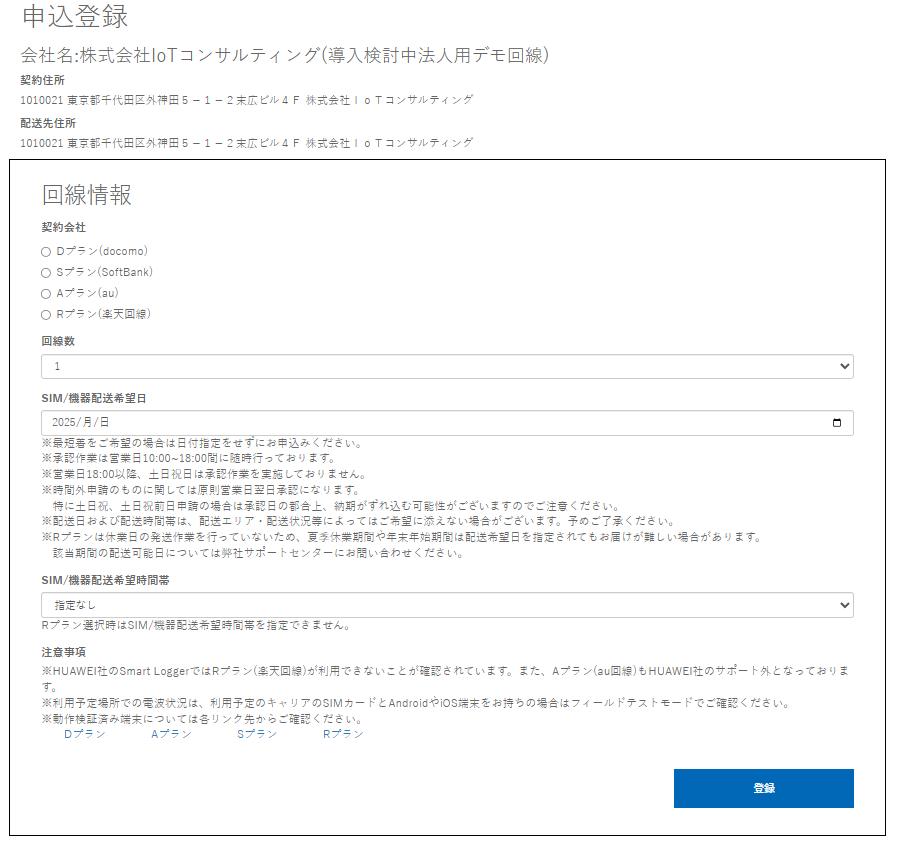Click the 回線数 label
This screenshot has width=902, height=842.
(x=58, y=341)
